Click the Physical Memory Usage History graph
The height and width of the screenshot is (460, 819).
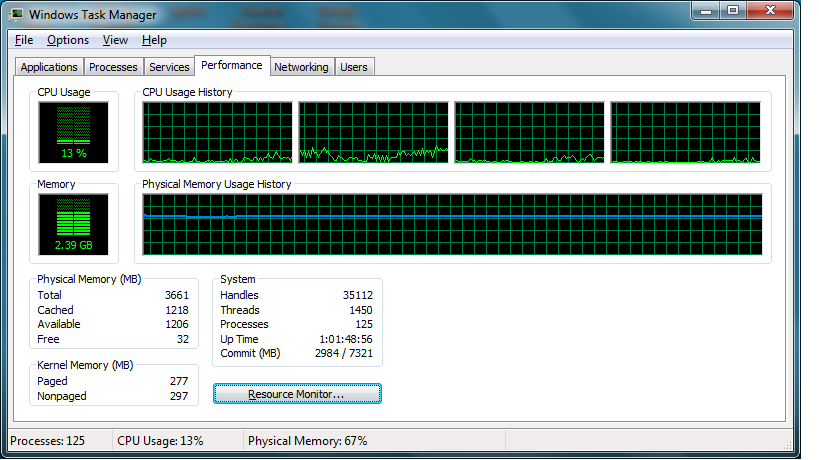tap(452, 225)
